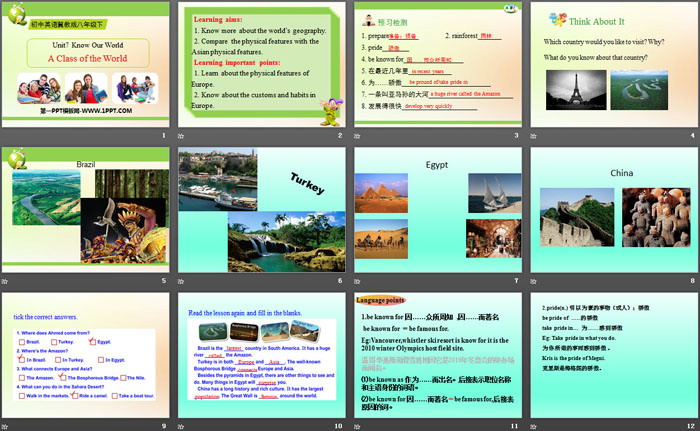Screen dimensions: 700x431
Task: Click the animation star icon under slide 9
Action: coord(5,426)
